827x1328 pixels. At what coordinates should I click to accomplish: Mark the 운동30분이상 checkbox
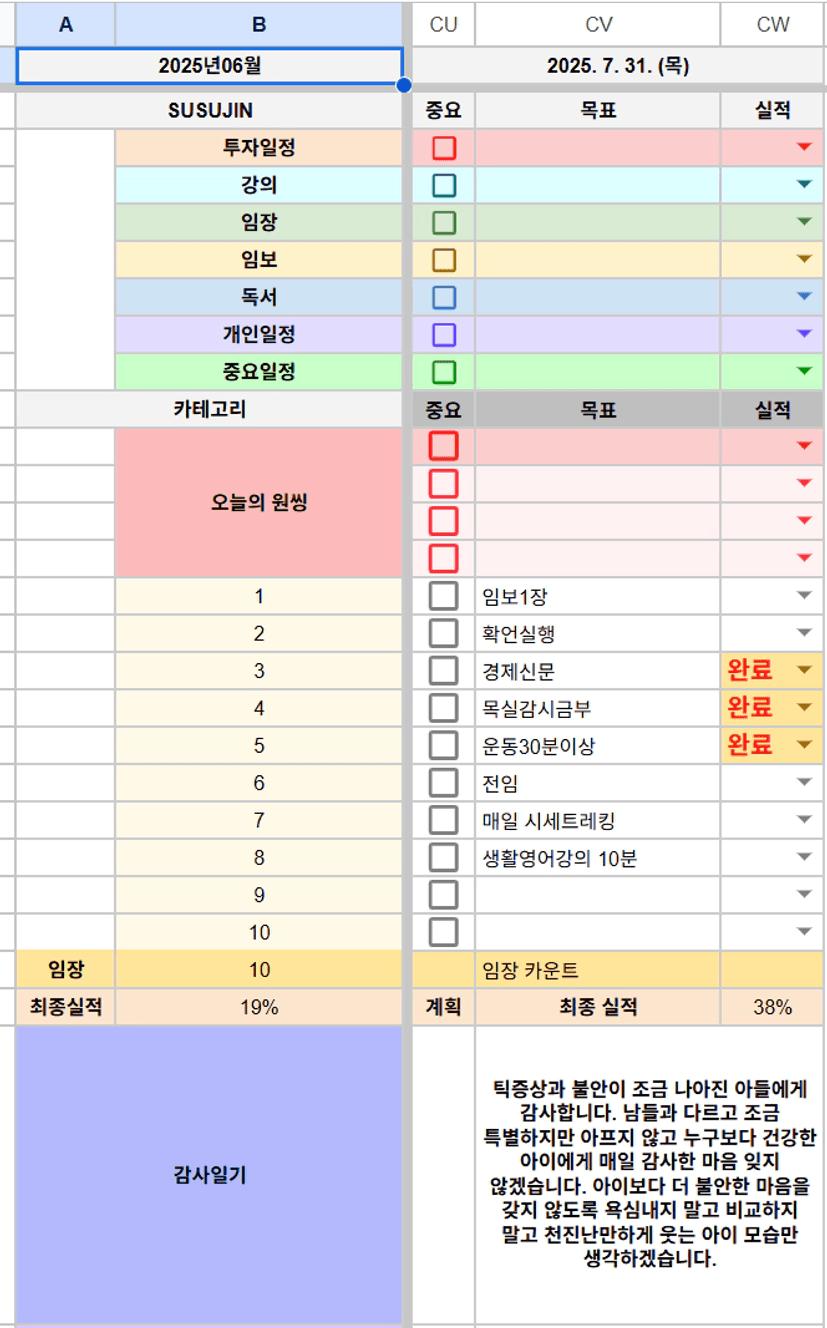(x=444, y=745)
